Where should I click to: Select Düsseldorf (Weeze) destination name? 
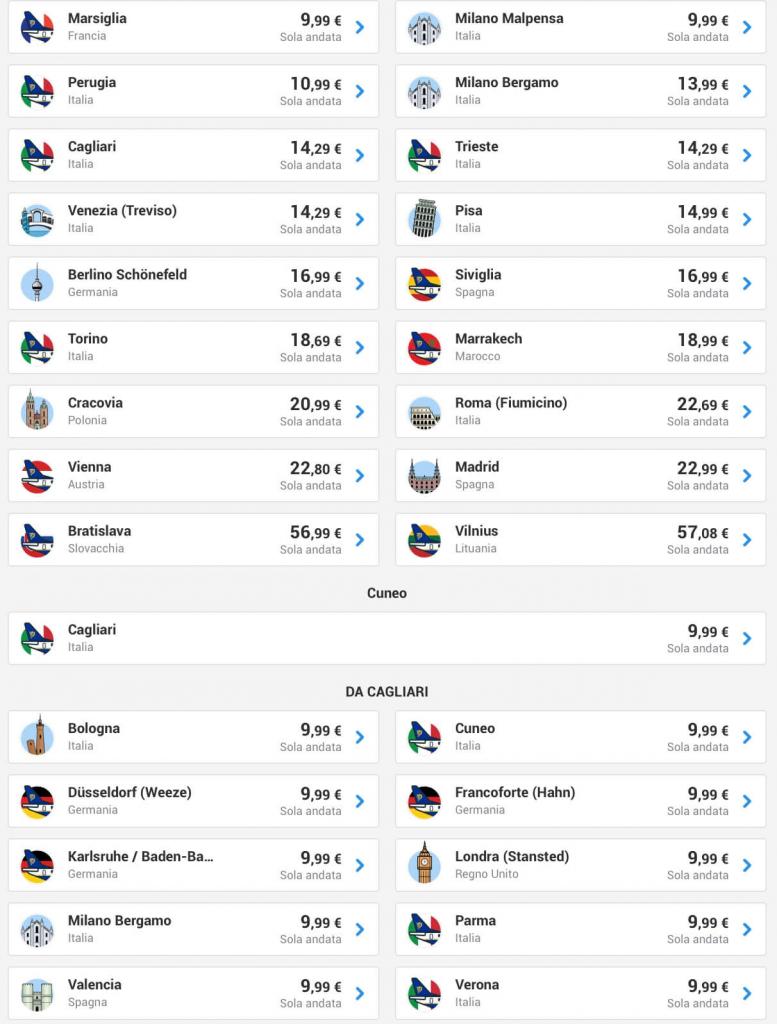tap(130, 792)
